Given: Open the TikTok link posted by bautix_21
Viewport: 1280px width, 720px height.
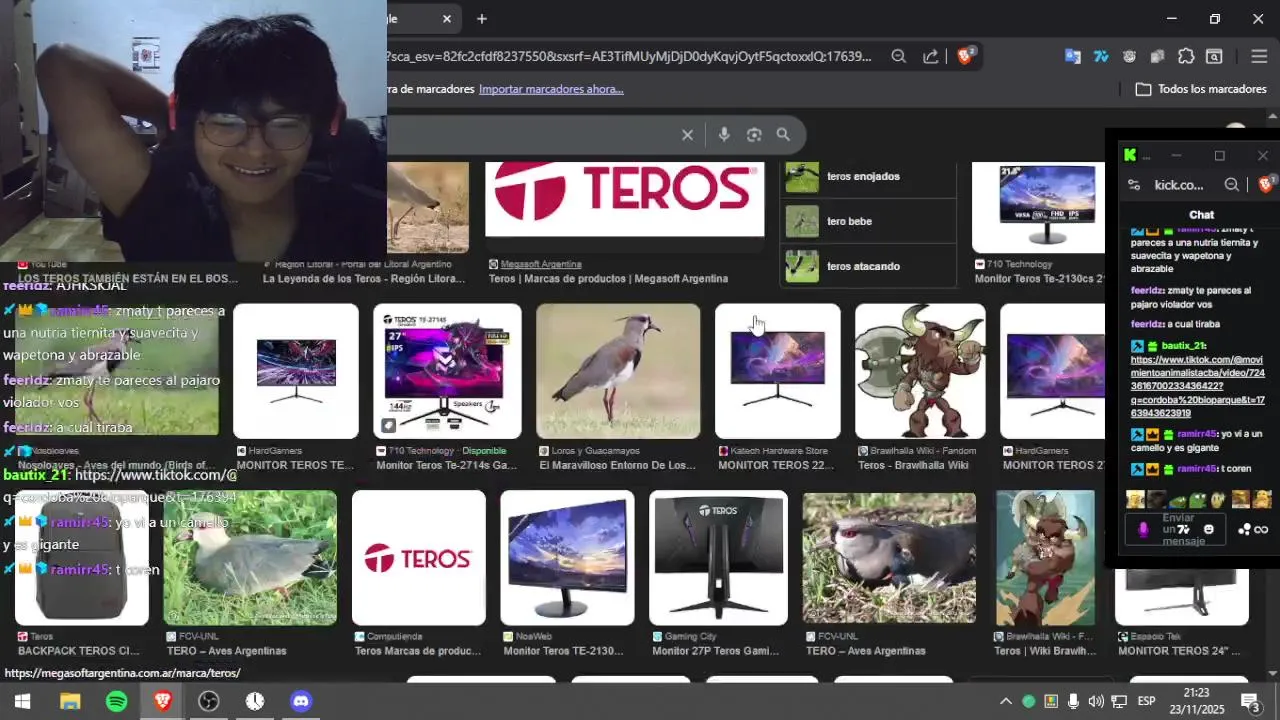Looking at the screenshot, I should (1197, 386).
